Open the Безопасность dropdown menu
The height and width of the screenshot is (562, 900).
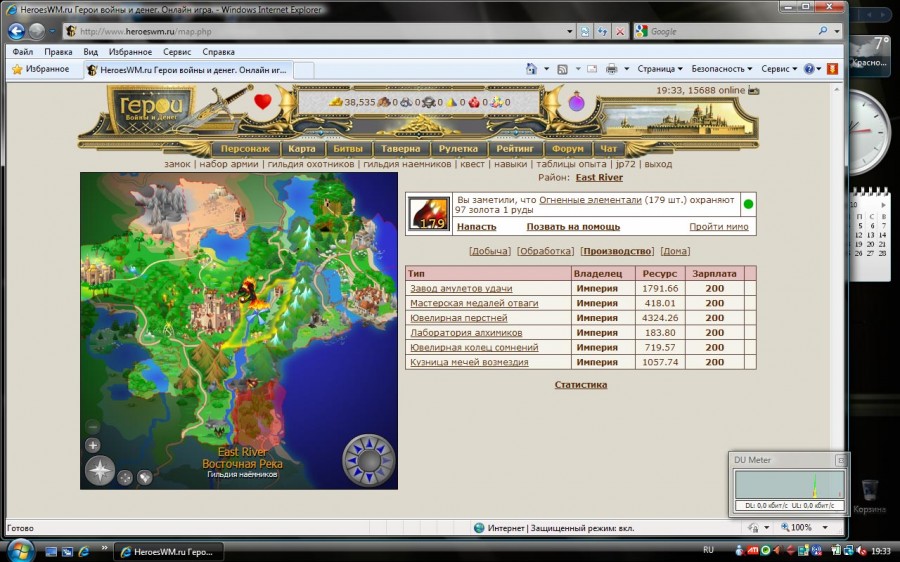pos(721,69)
